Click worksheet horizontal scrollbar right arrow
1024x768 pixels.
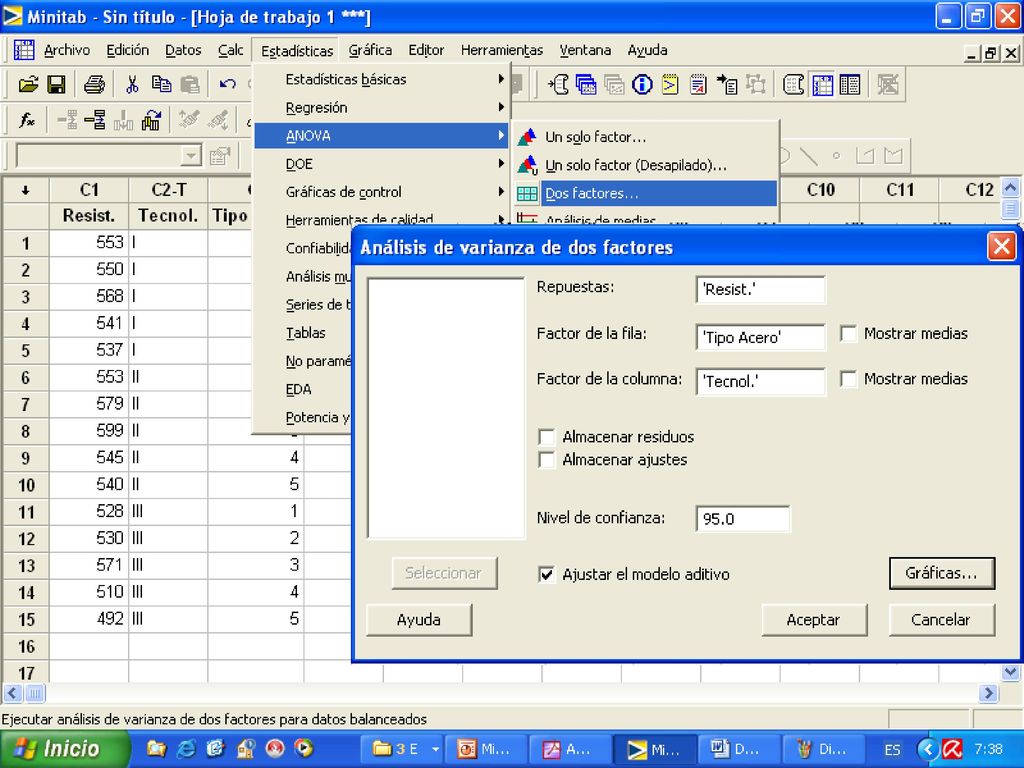click(x=988, y=692)
